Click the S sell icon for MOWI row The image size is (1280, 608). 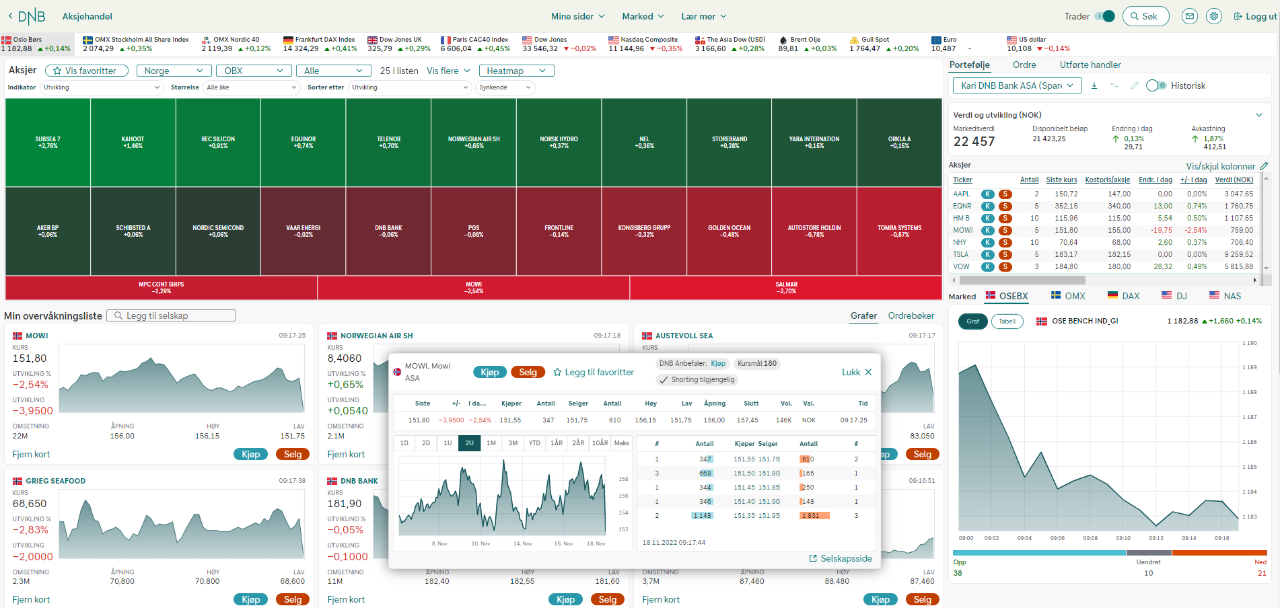click(1005, 230)
